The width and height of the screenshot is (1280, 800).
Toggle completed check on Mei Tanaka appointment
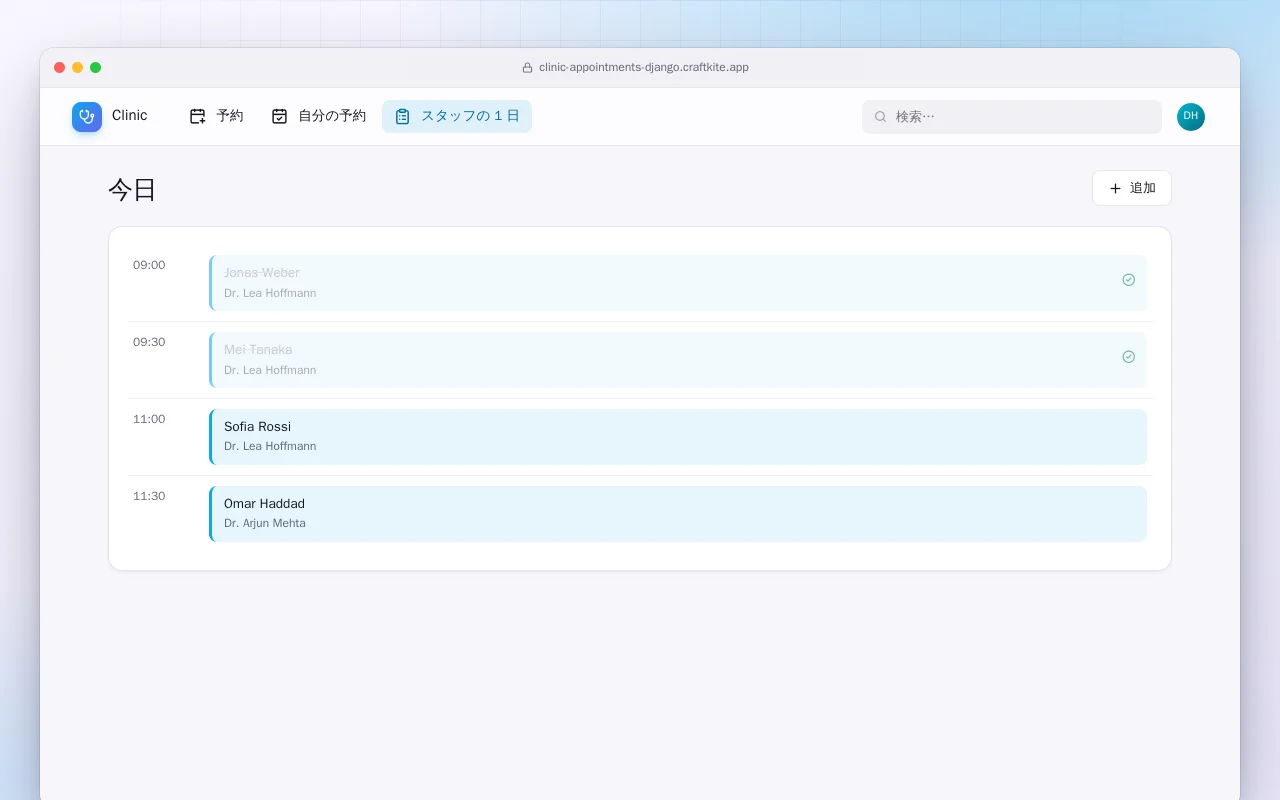(x=1128, y=357)
